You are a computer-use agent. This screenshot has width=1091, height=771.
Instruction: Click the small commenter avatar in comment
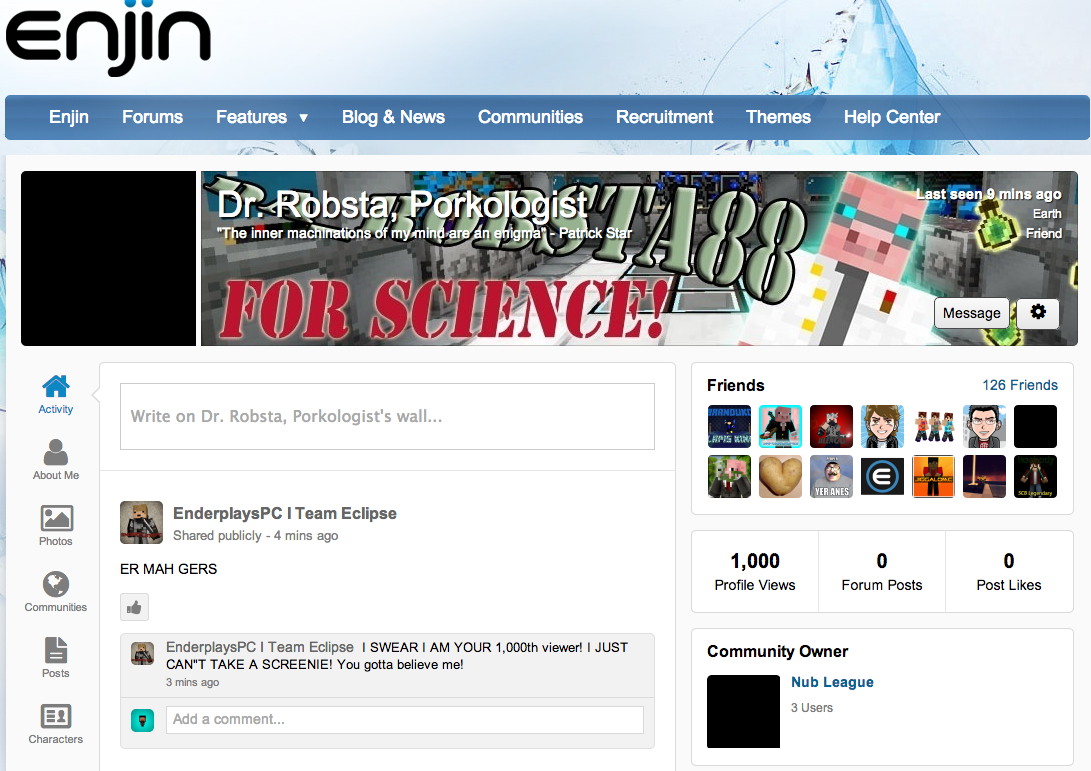point(143,653)
